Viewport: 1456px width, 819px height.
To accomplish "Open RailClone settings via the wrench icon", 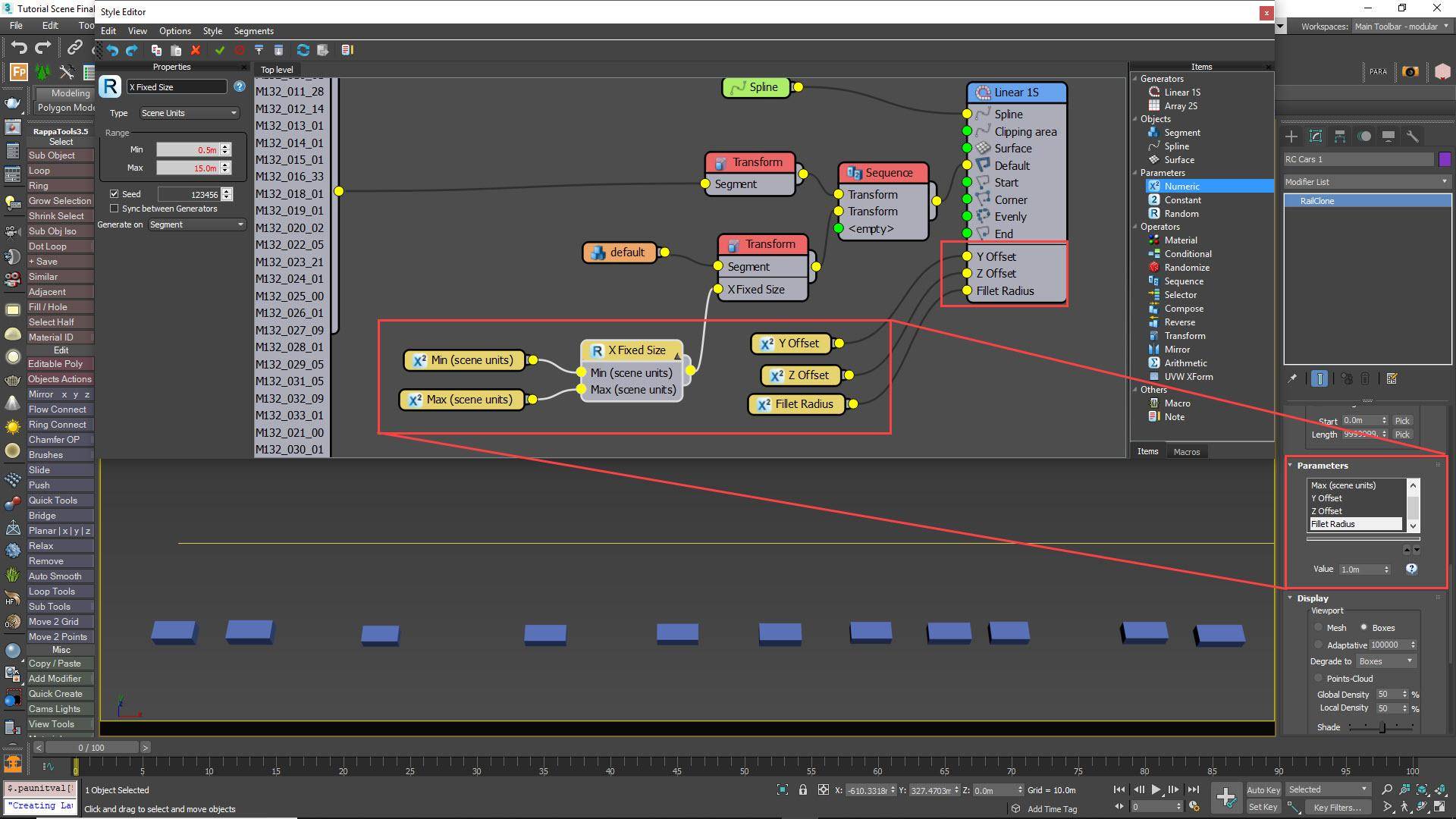I will tap(1414, 136).
